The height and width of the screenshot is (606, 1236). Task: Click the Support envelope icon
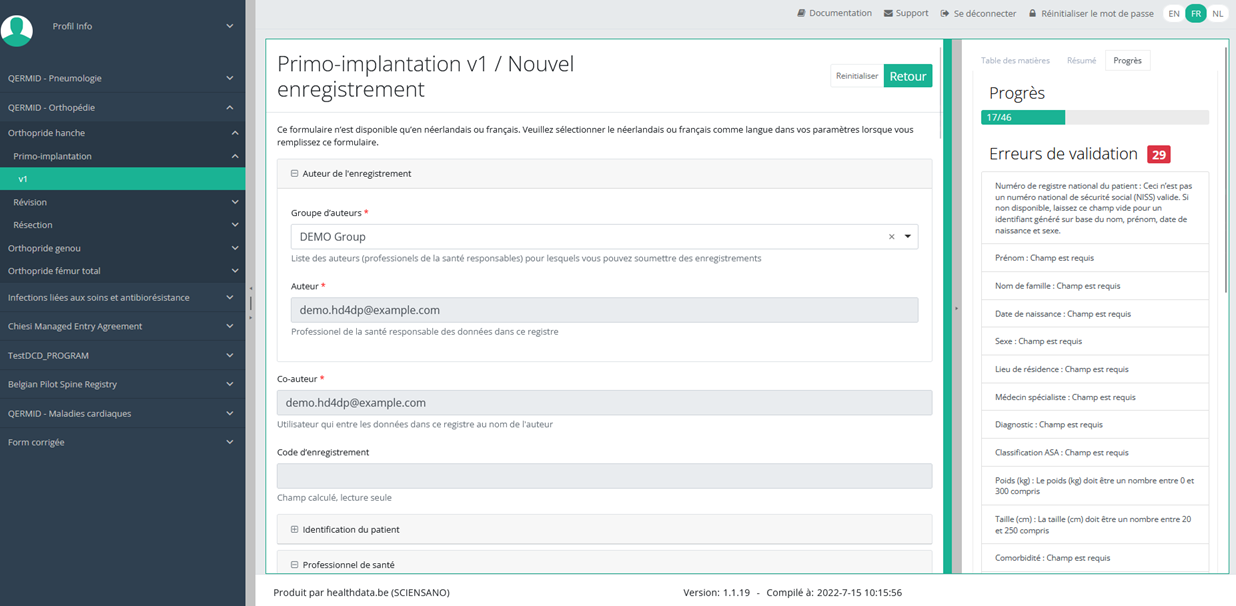[888, 14]
